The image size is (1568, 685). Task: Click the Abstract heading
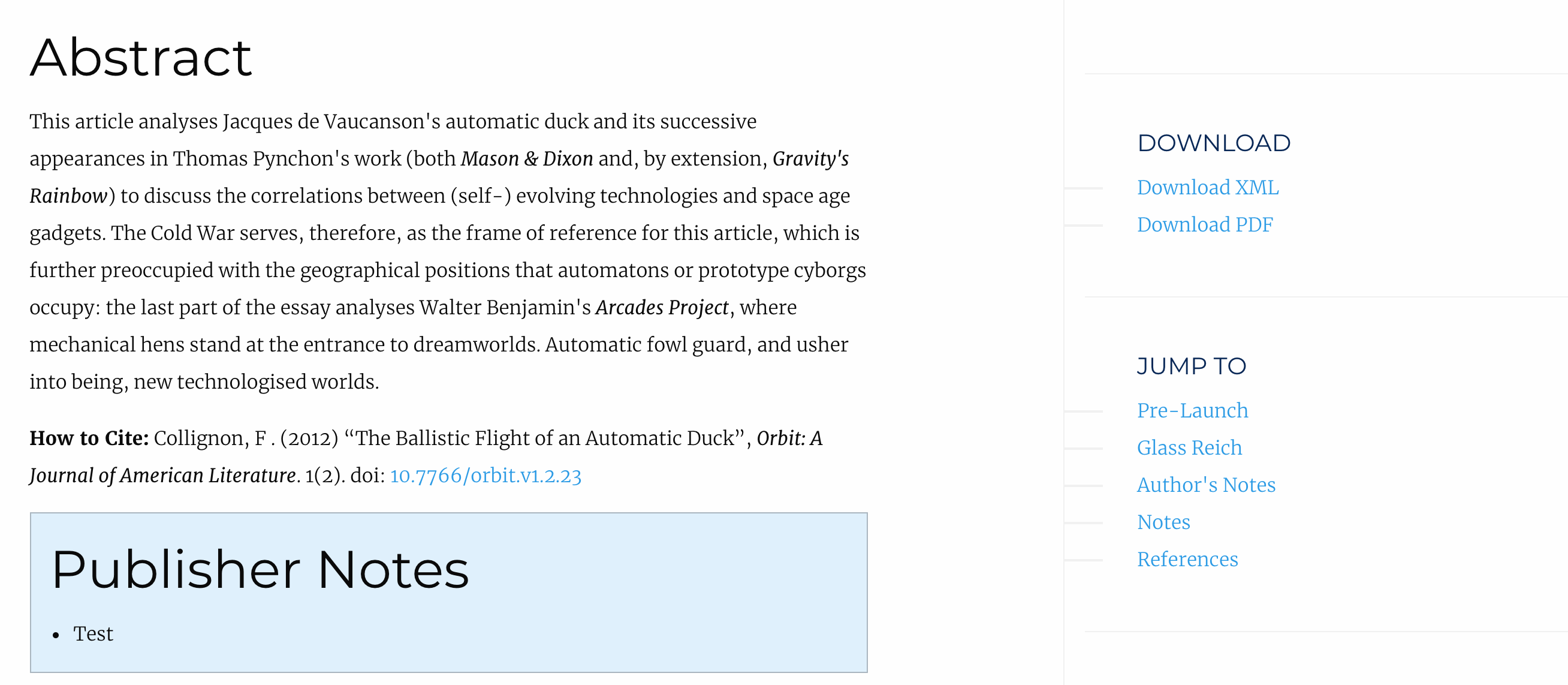141,57
